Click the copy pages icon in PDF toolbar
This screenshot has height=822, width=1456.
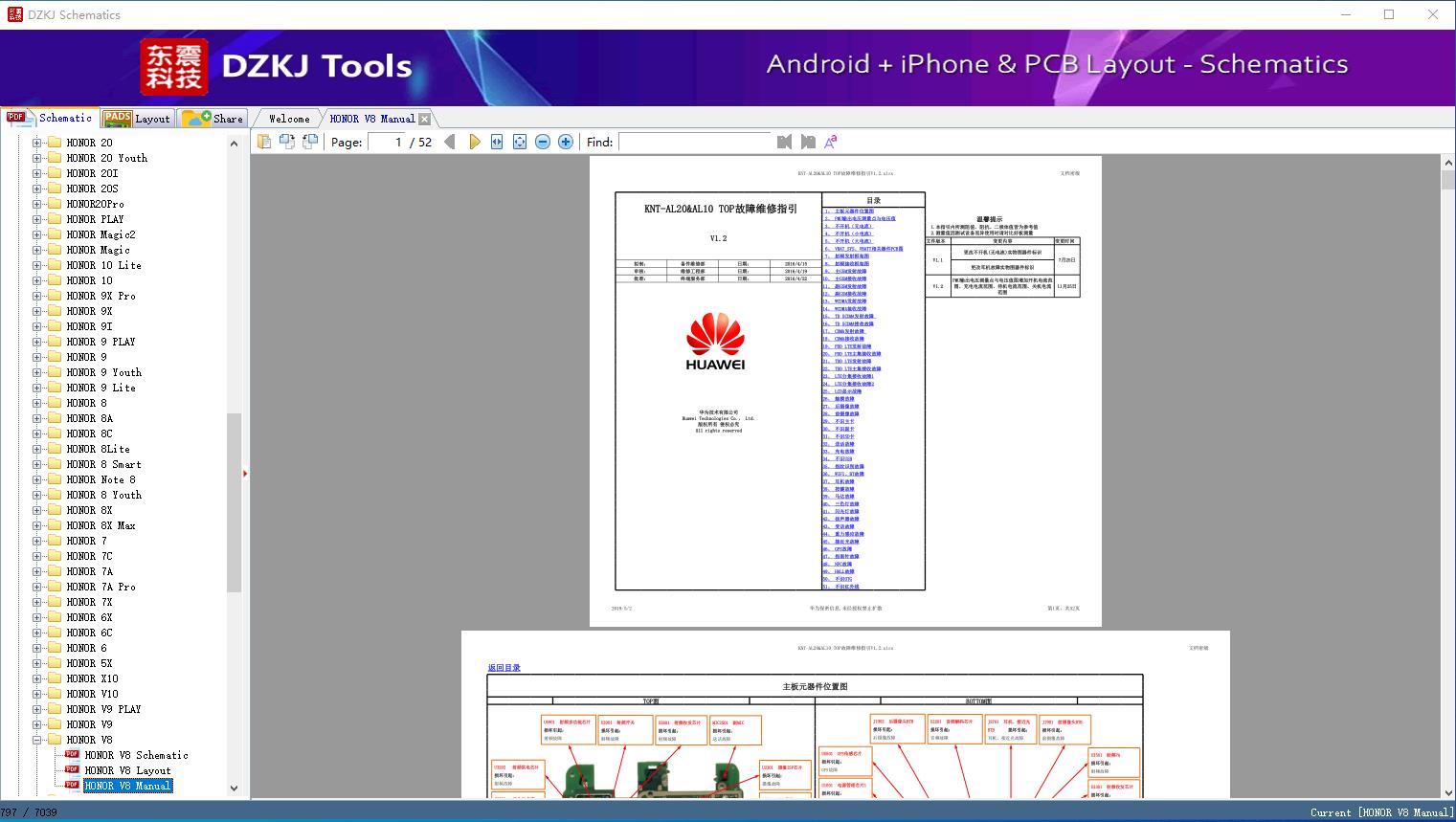263,142
